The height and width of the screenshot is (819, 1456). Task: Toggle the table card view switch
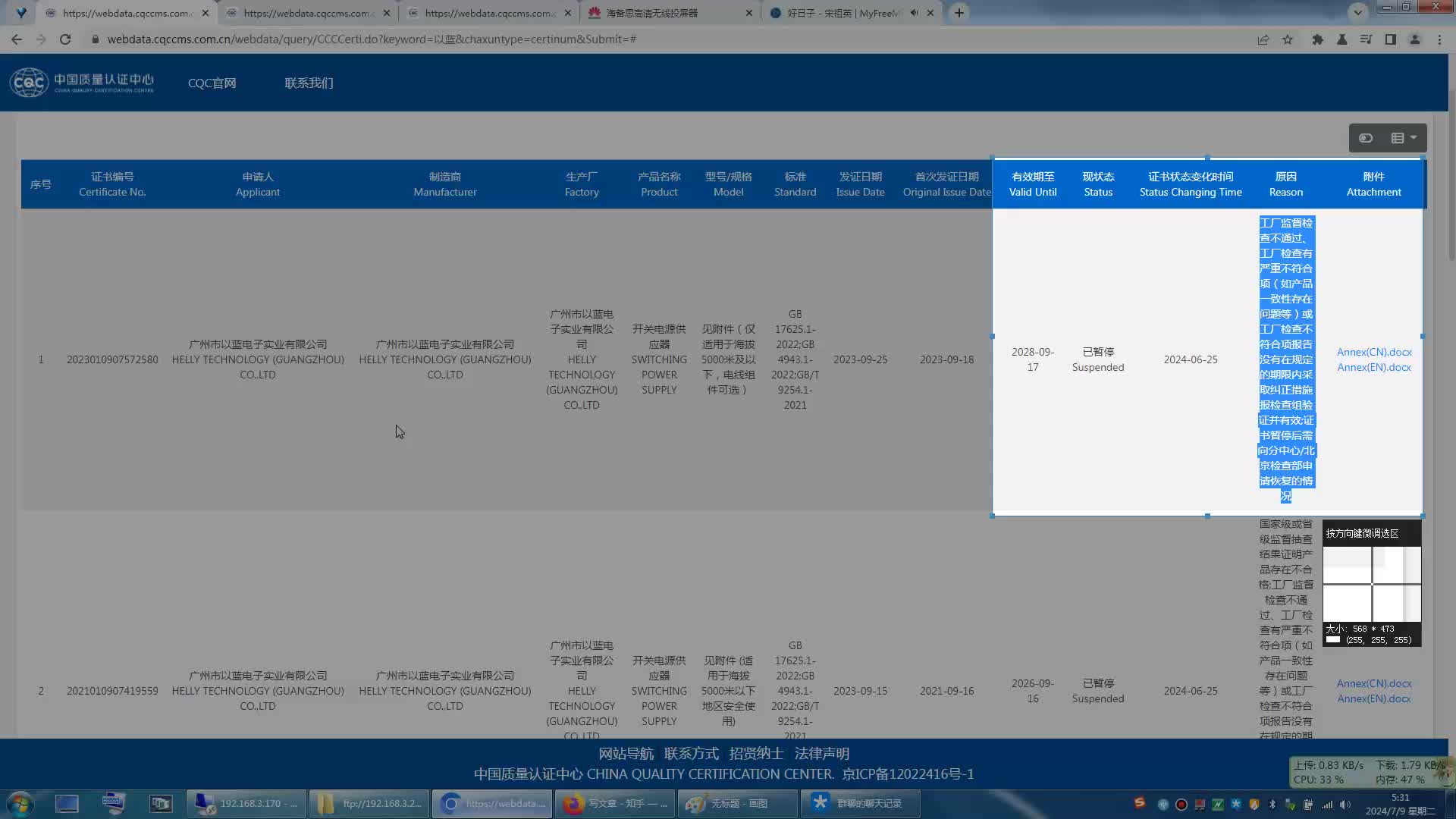click(x=1366, y=138)
